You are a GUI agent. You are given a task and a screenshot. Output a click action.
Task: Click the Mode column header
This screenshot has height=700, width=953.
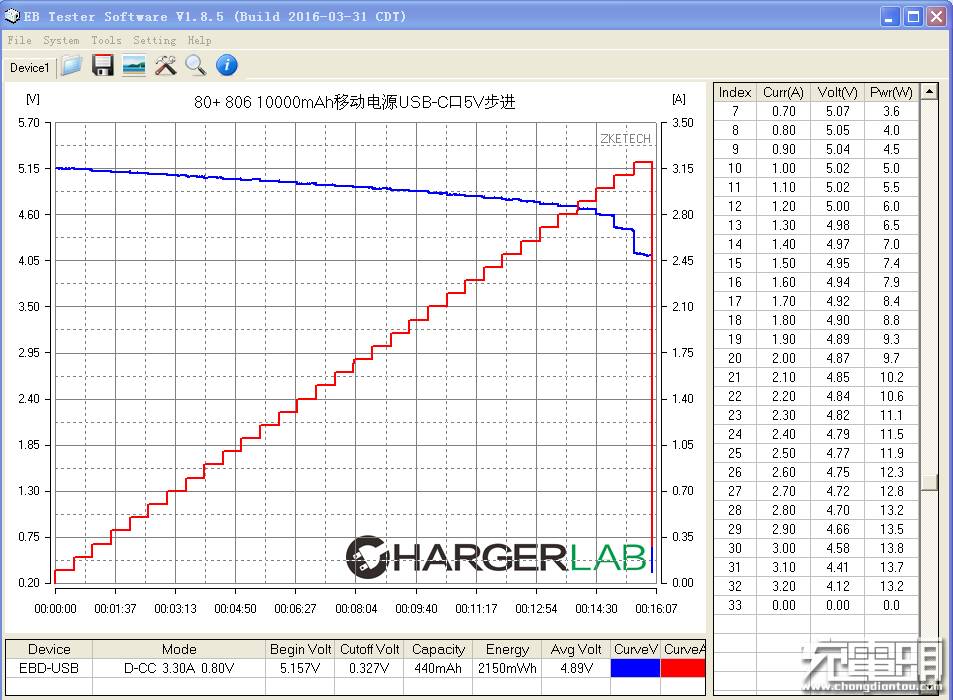pos(179,650)
